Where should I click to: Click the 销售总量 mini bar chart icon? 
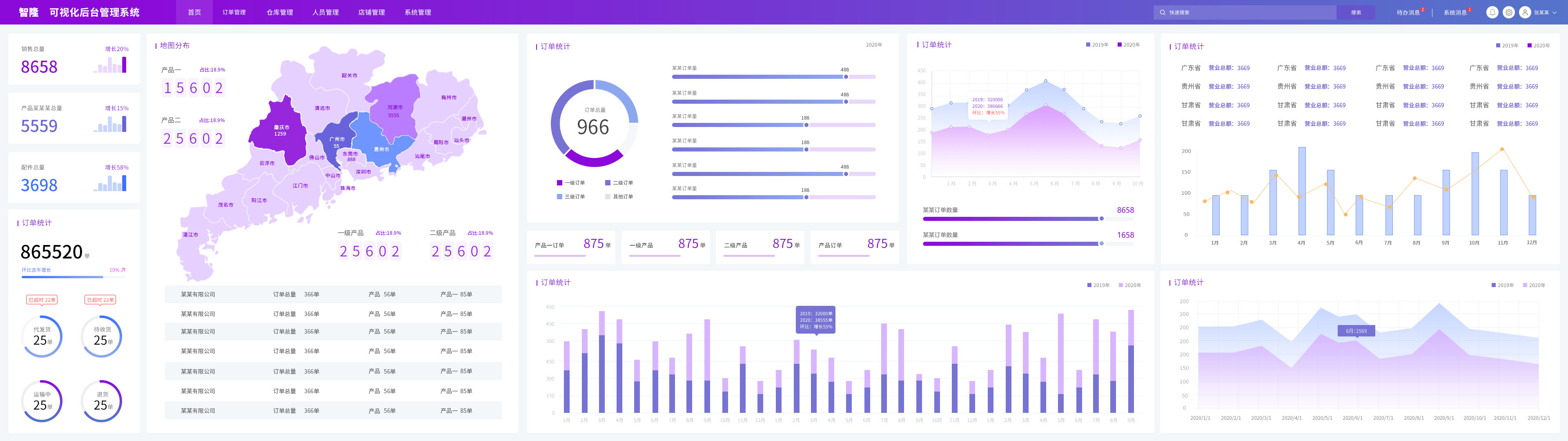point(110,65)
